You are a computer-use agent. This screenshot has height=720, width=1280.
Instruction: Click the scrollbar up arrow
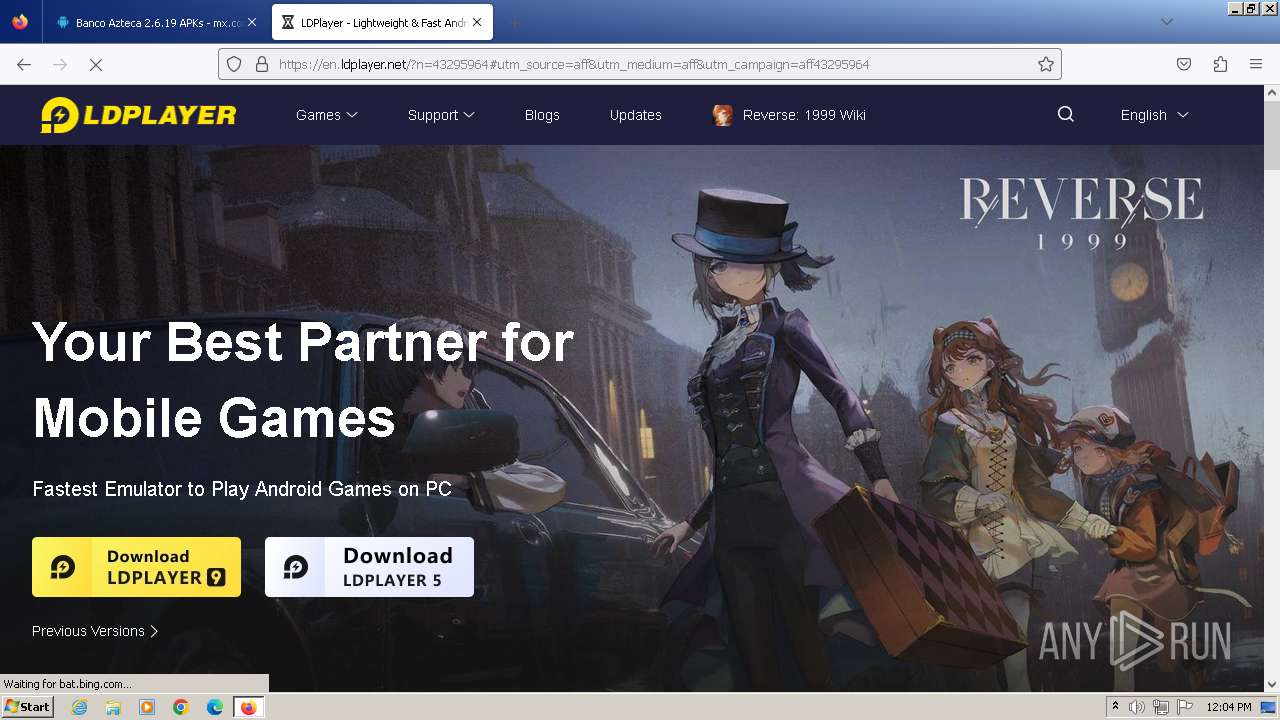(1272, 93)
